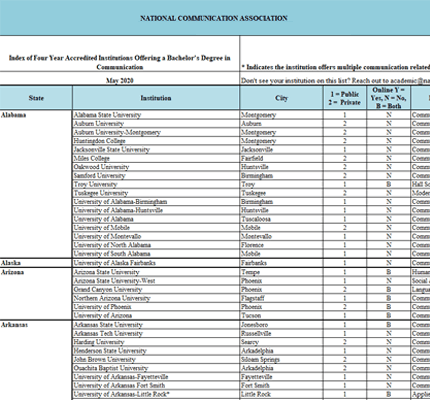Screen dimensions: 430x400
Task: Click Alabama State University cell
Action: pos(156,115)
